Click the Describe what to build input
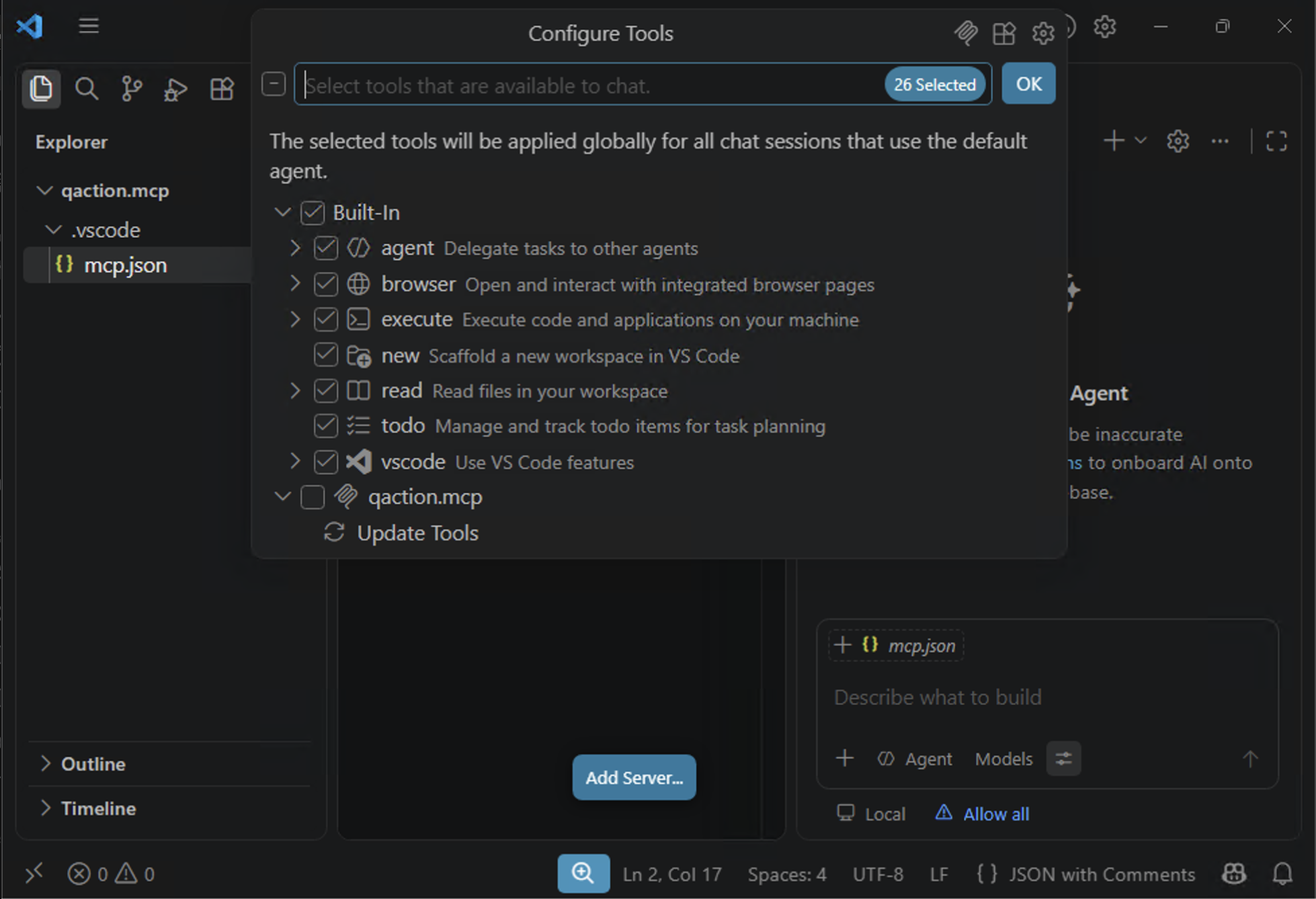 (x=938, y=697)
